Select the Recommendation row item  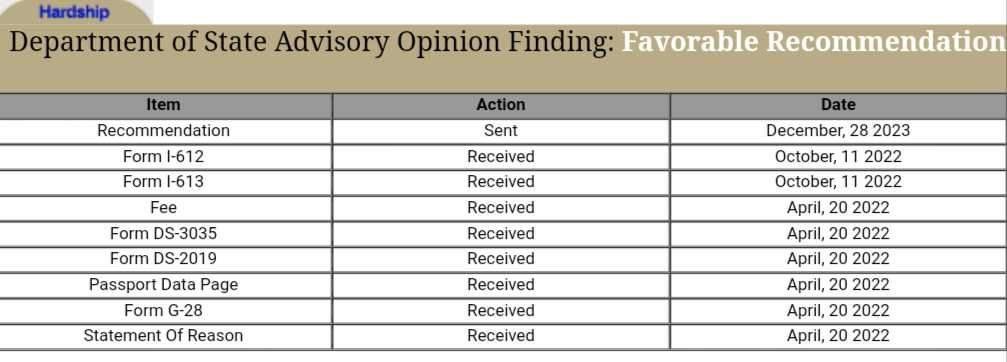tap(163, 131)
